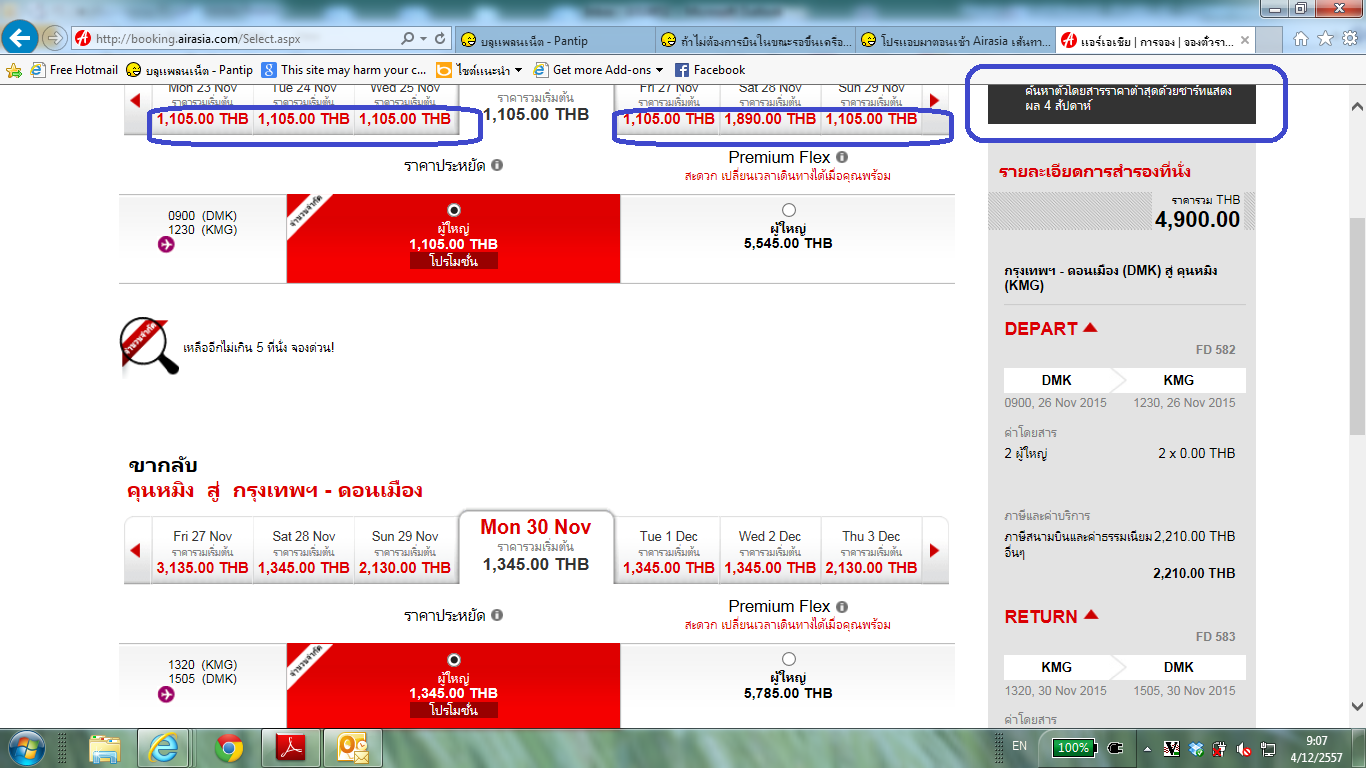Viewport: 1366px width, 768px height.
Task: Click the Dropbox icon in the system tray
Action: pos(1198,748)
